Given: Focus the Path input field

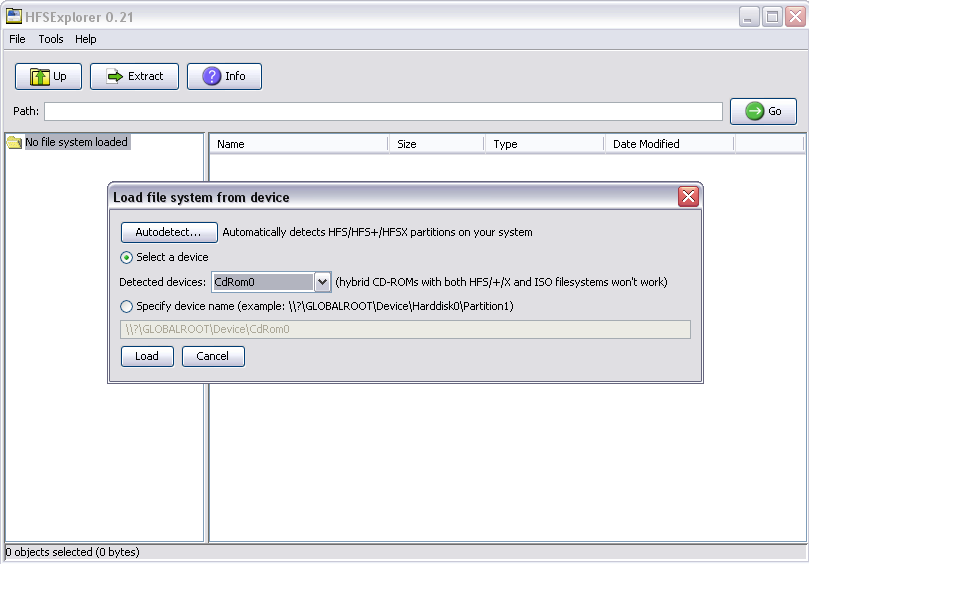Looking at the screenshot, I should click(383, 111).
